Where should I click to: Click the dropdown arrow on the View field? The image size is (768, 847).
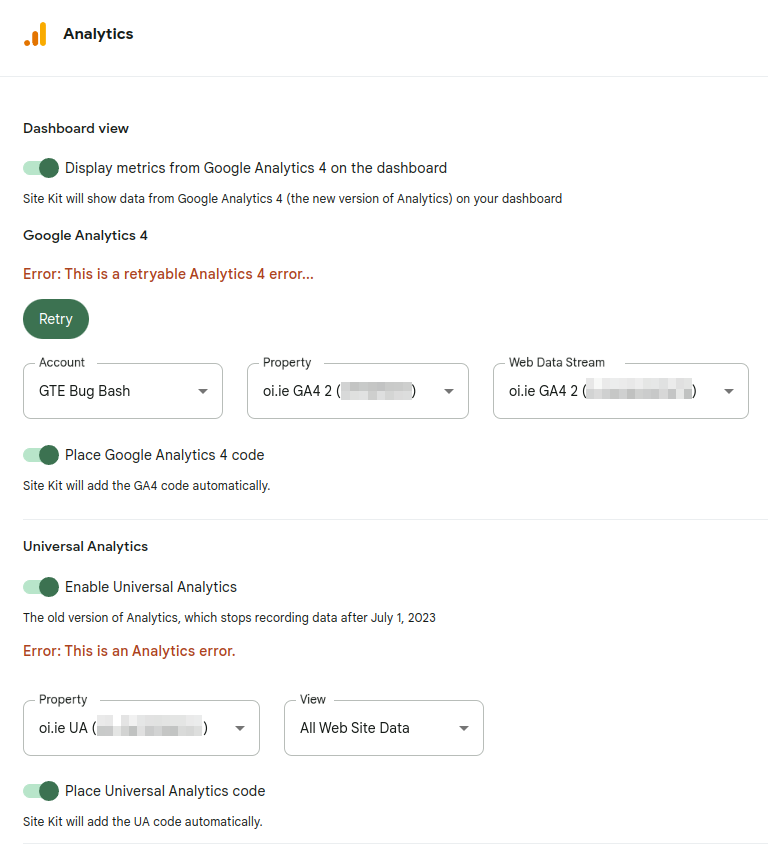[x=463, y=728]
